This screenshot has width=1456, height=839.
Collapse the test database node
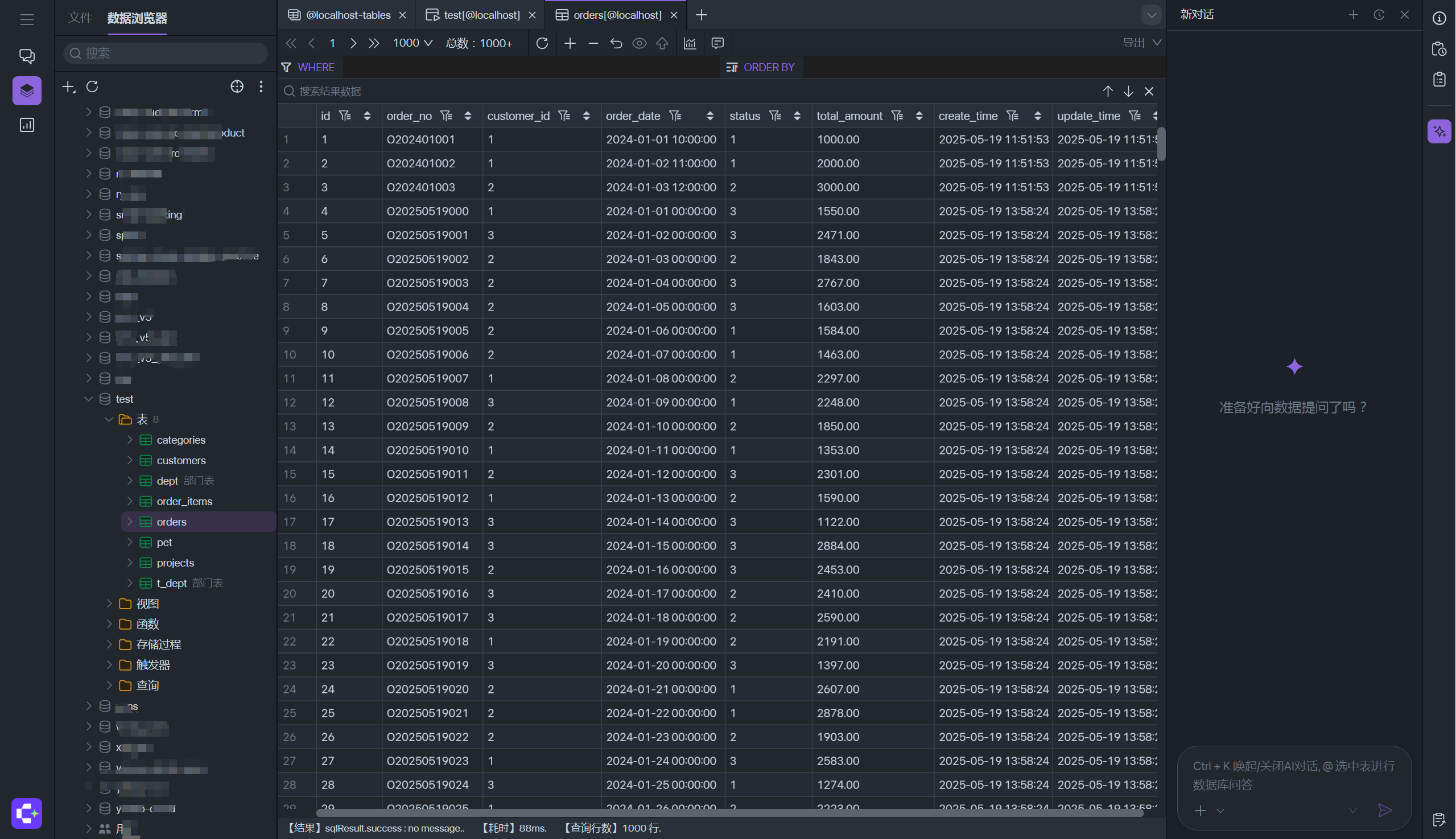tap(89, 399)
